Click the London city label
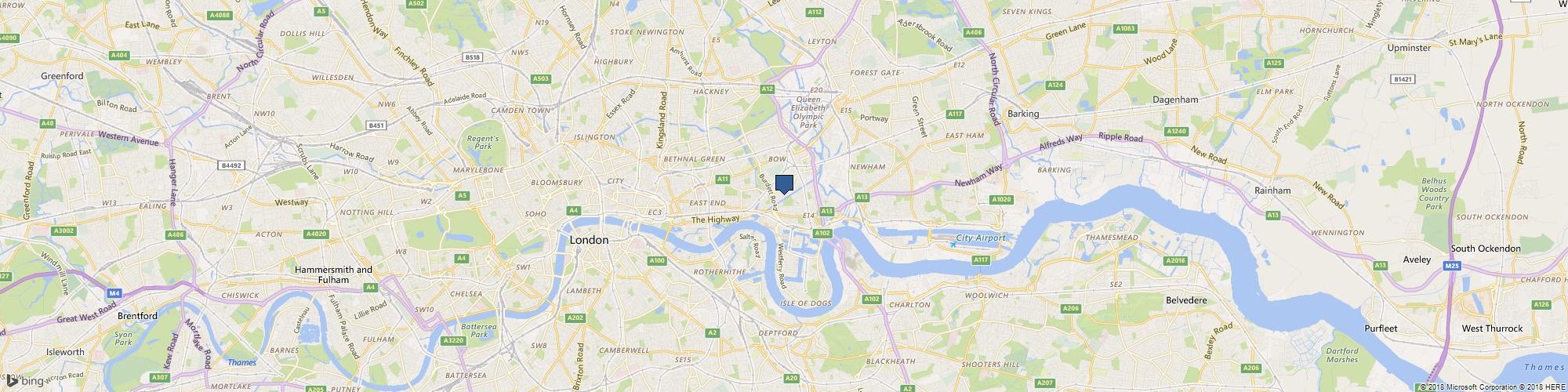 tap(589, 240)
